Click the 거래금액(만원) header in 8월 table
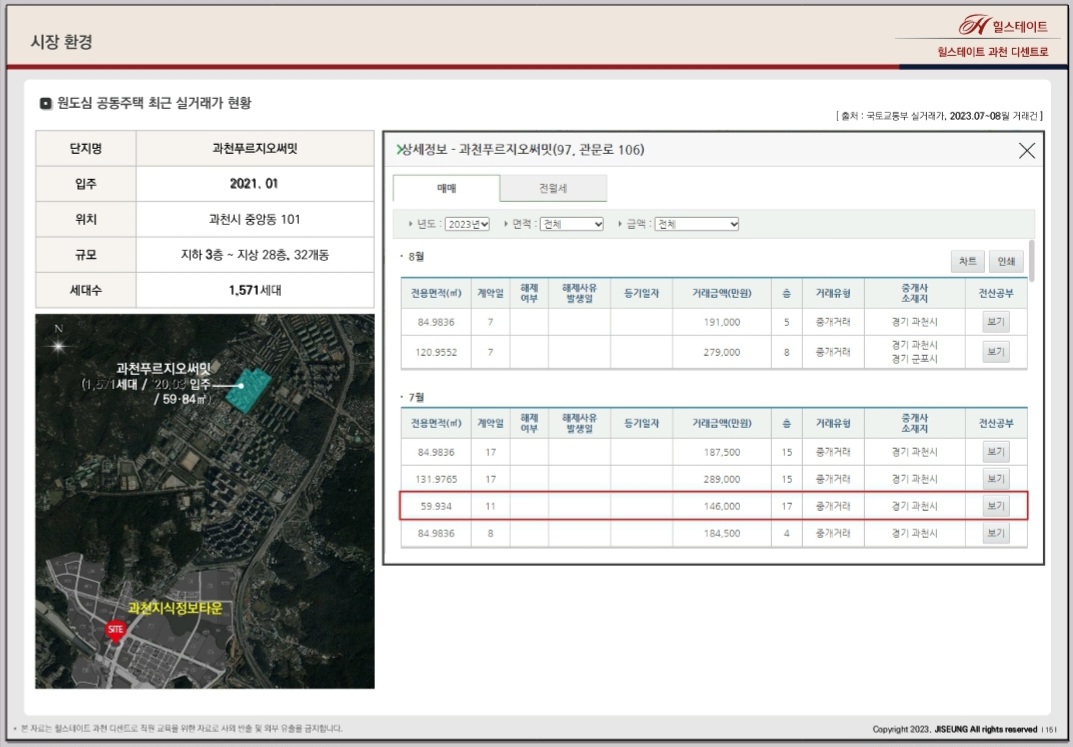The width and height of the screenshot is (1073, 747). 721,293
